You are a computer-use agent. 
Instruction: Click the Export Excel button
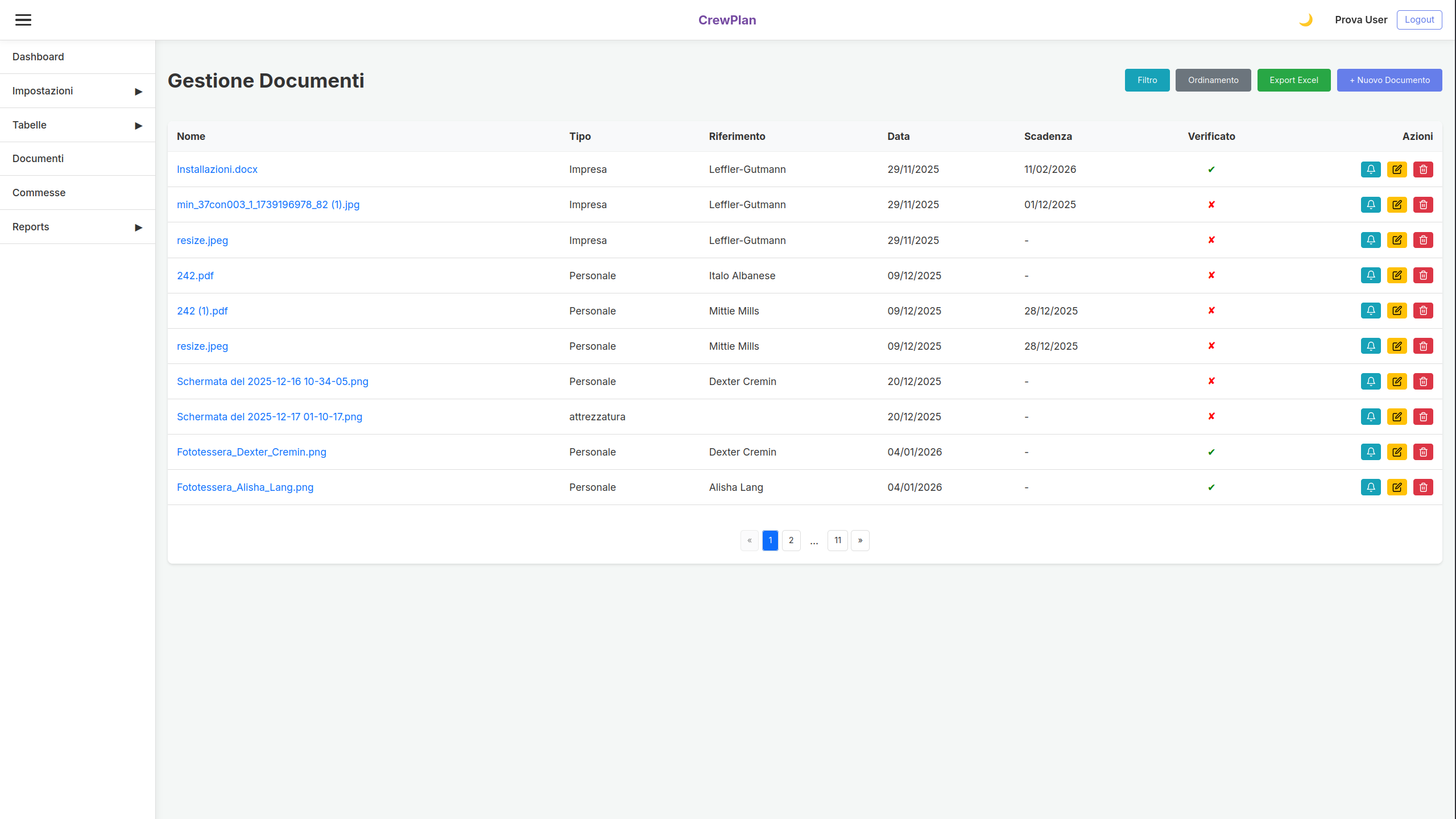[x=1293, y=80]
